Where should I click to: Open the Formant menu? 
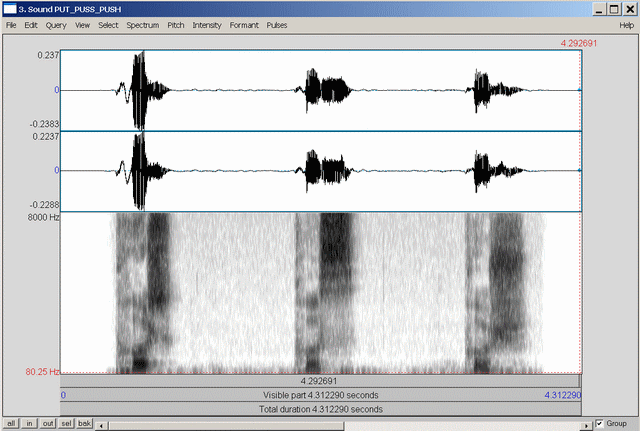pyautogui.click(x=244, y=24)
